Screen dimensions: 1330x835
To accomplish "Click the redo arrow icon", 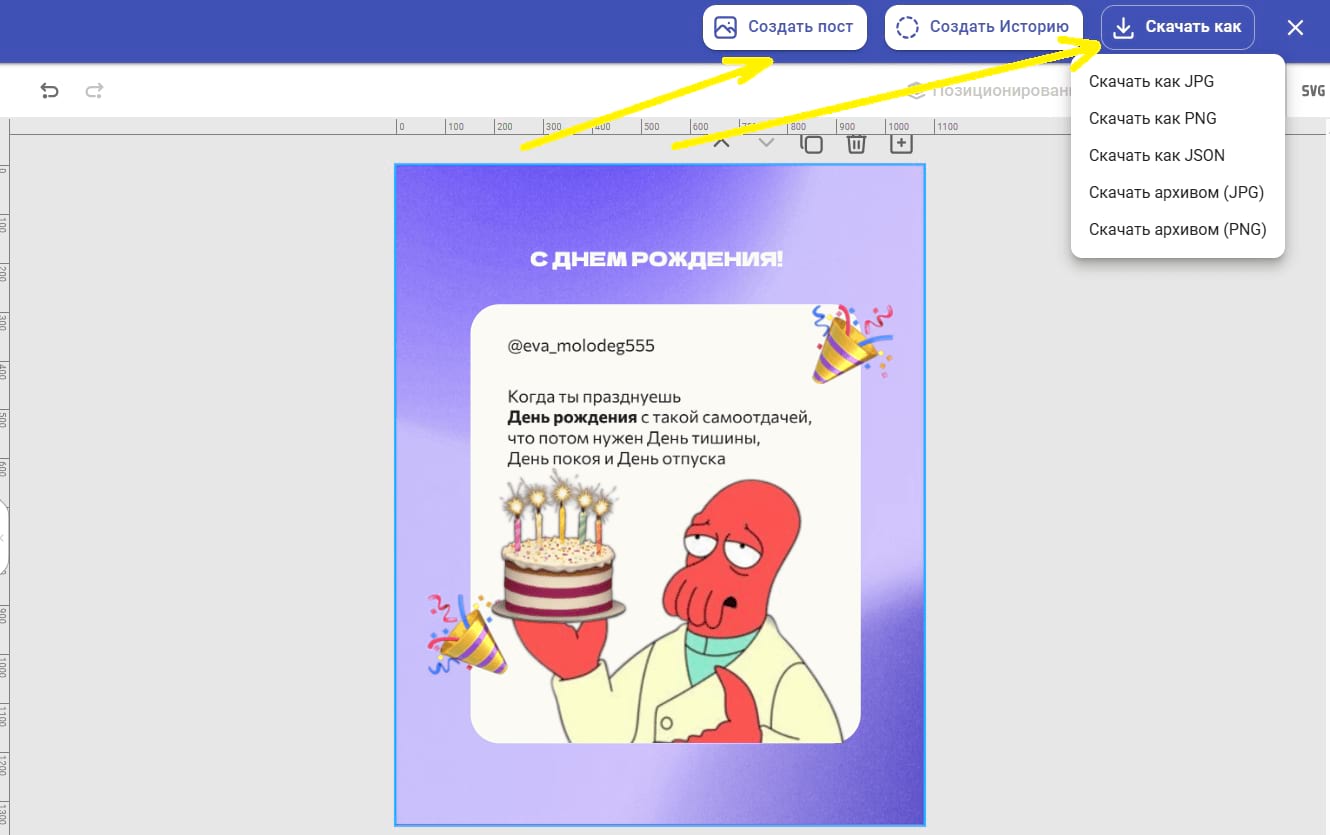I will click(94, 91).
